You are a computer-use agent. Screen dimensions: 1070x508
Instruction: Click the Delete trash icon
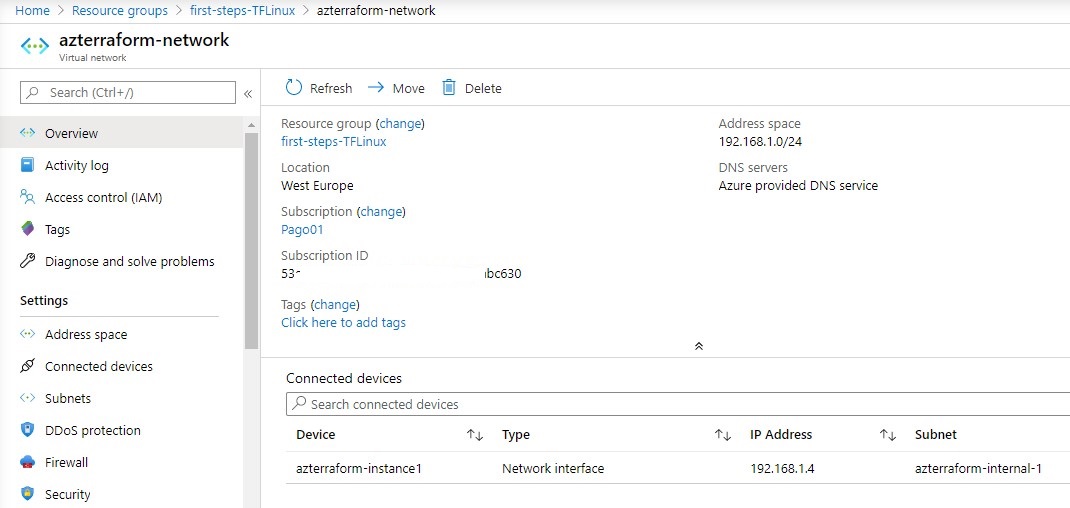click(449, 88)
